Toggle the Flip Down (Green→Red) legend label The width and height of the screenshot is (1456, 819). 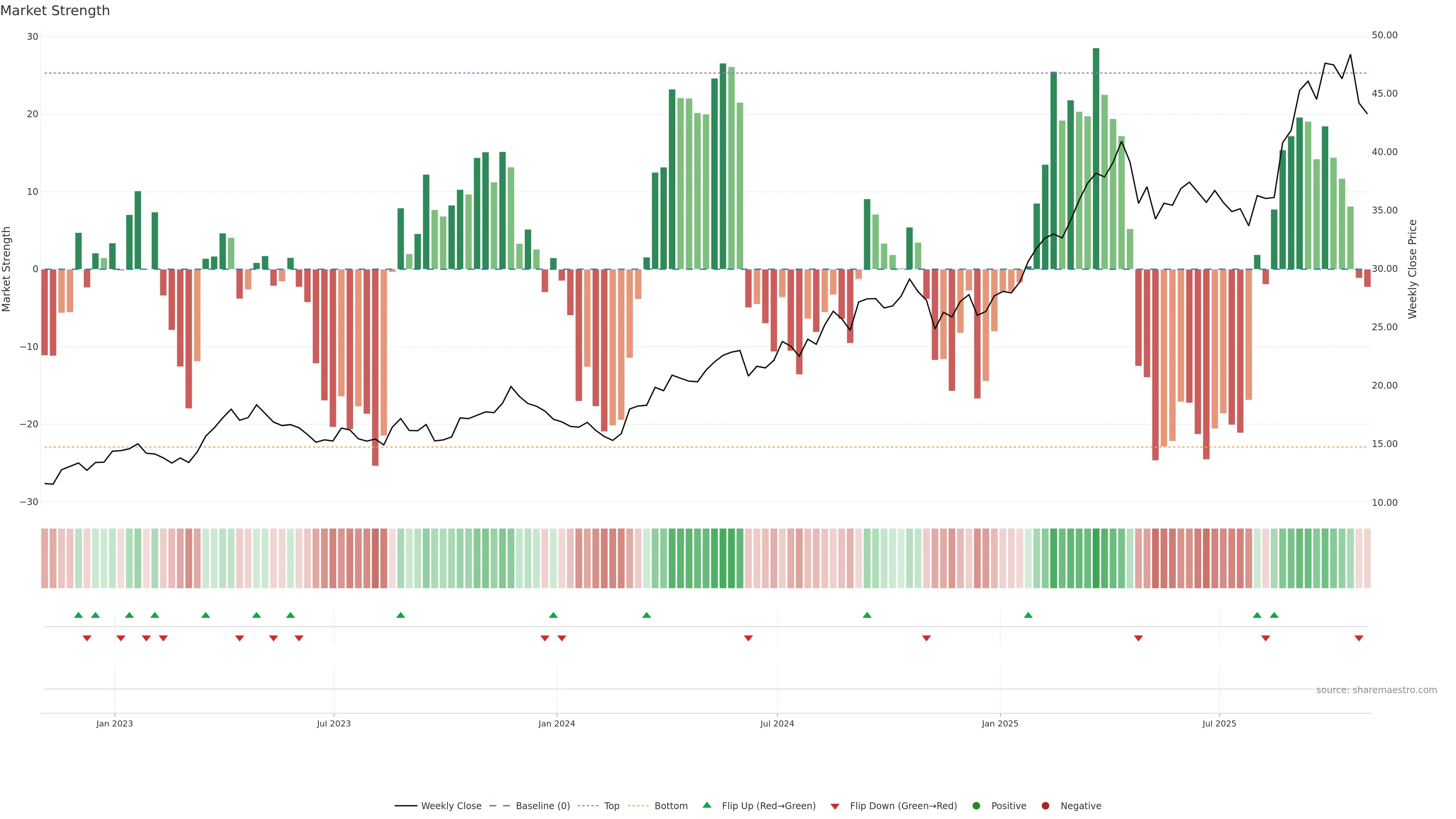903,805
